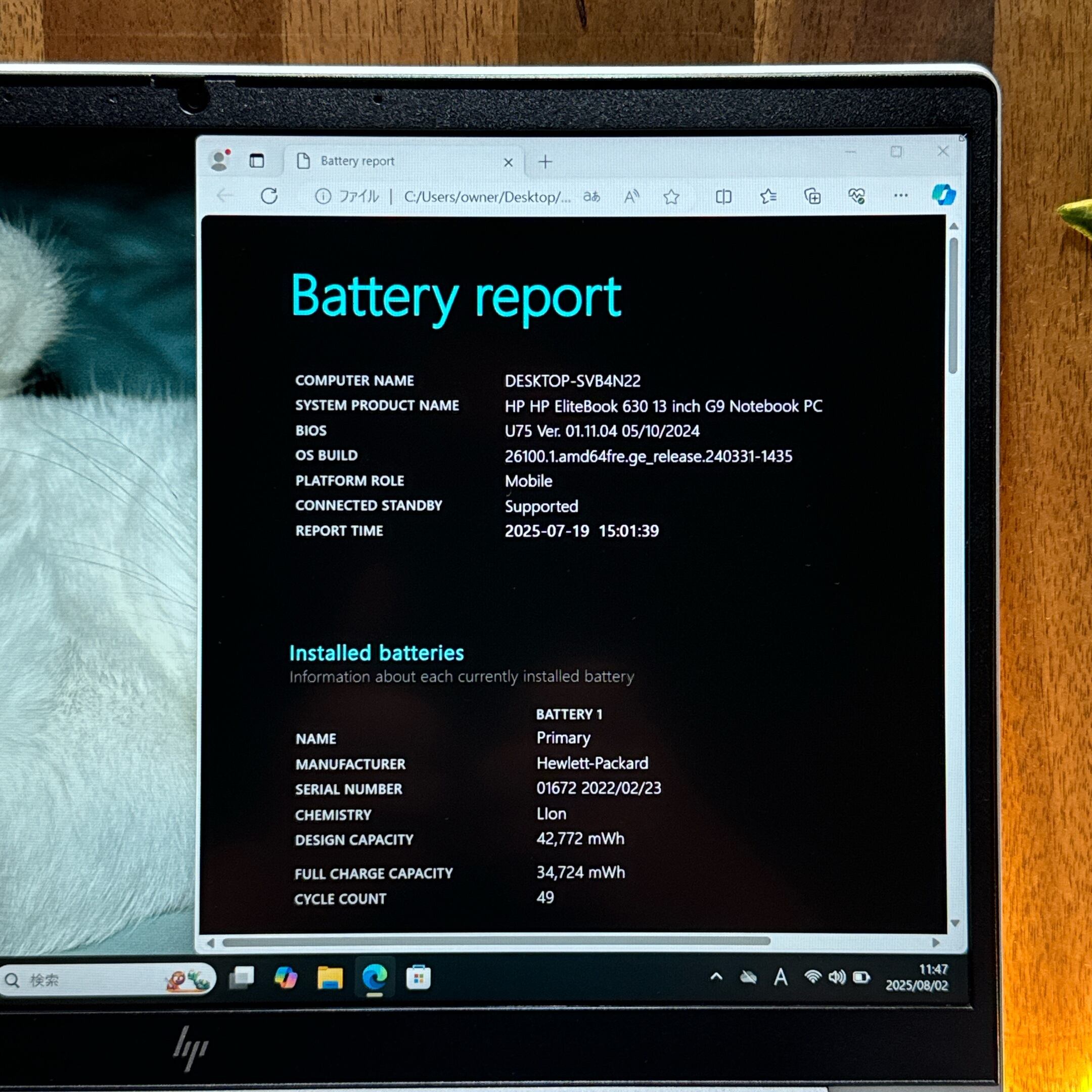The width and height of the screenshot is (1092, 1092).
Task: Click the Edge profile avatar icon
Action: (x=219, y=161)
